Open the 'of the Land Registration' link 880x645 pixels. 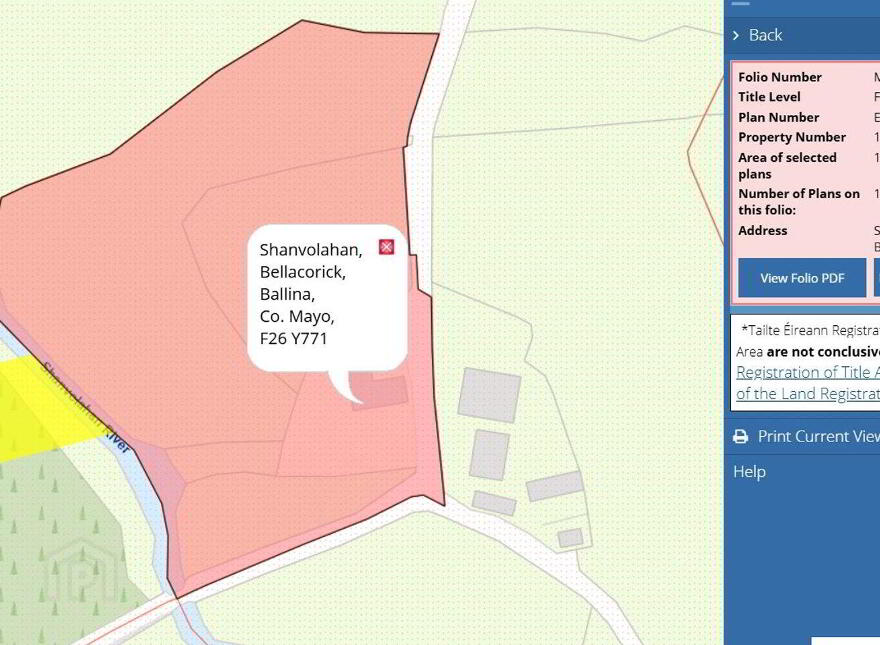pos(808,394)
